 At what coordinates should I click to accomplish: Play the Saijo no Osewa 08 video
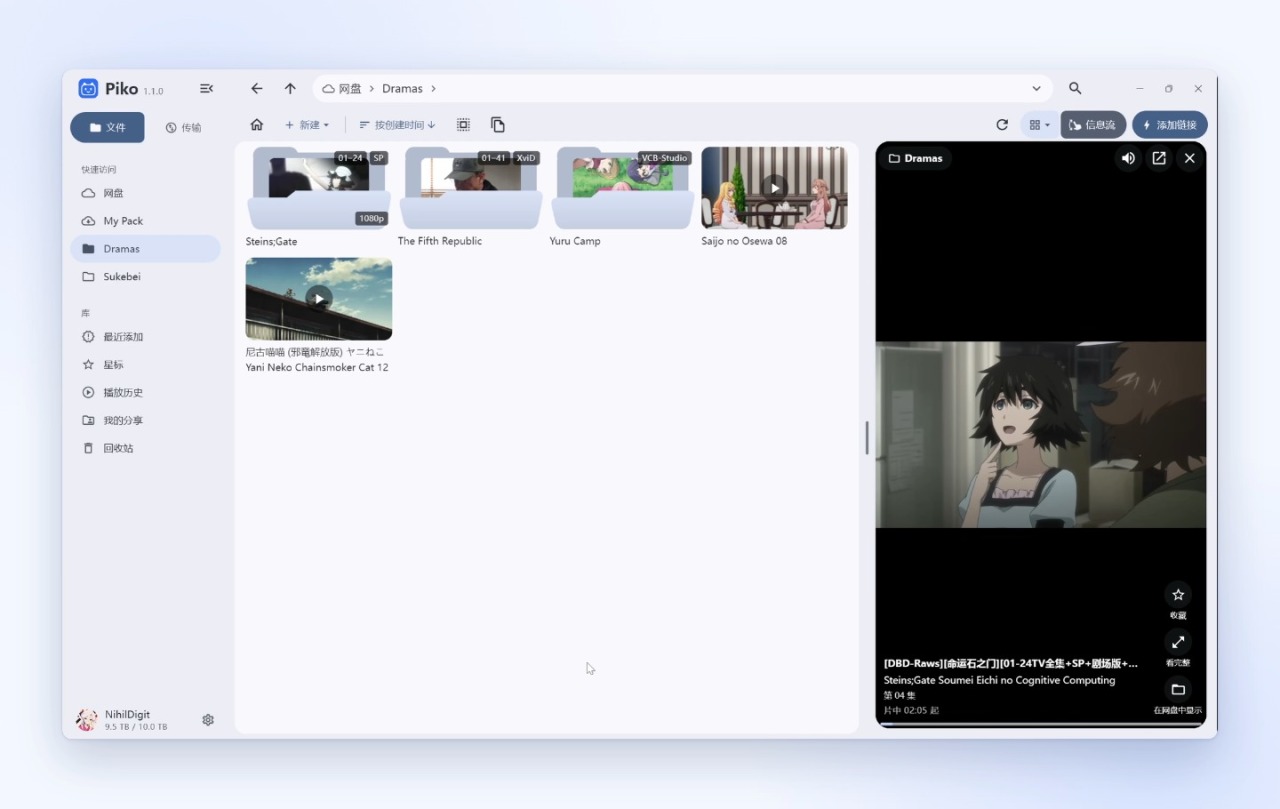click(x=774, y=187)
